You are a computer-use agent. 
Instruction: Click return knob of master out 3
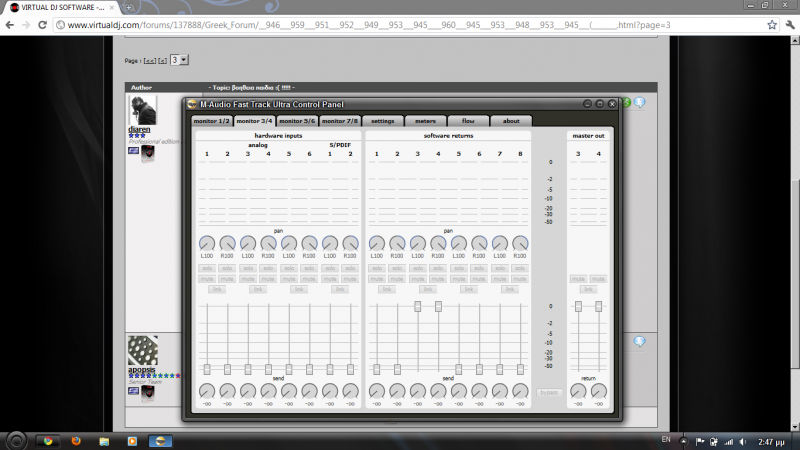pos(578,391)
